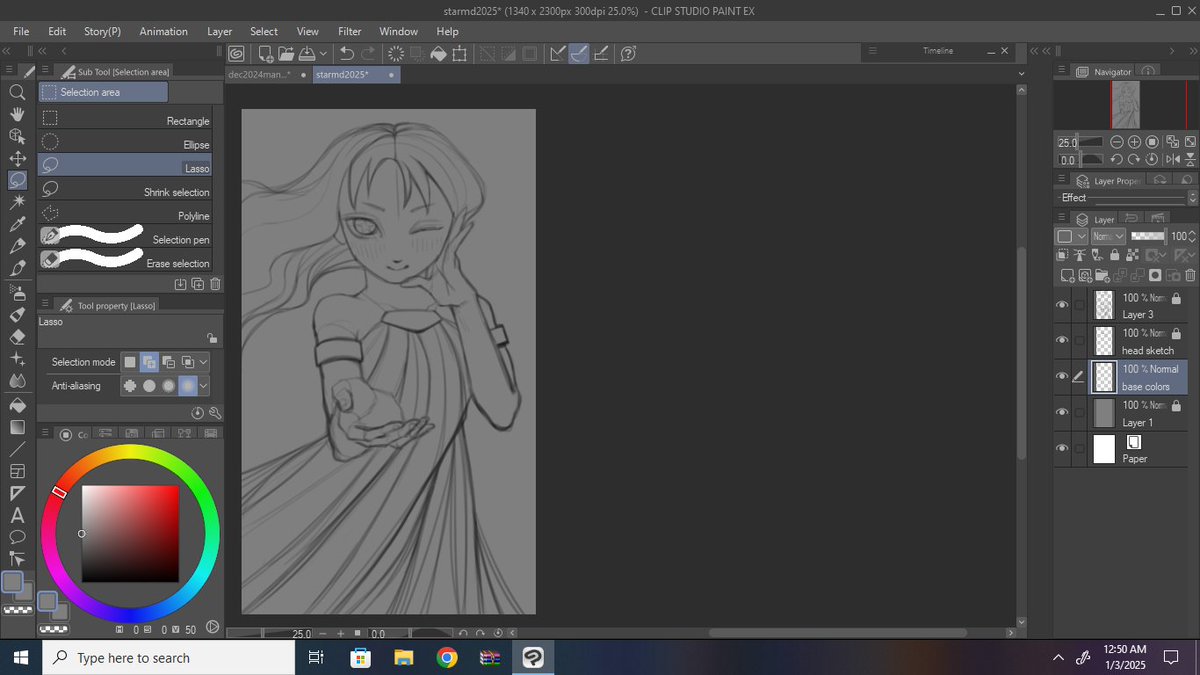The width and height of the screenshot is (1200, 675).
Task: Toggle visibility of the Paper layer
Action: [x=1062, y=448]
